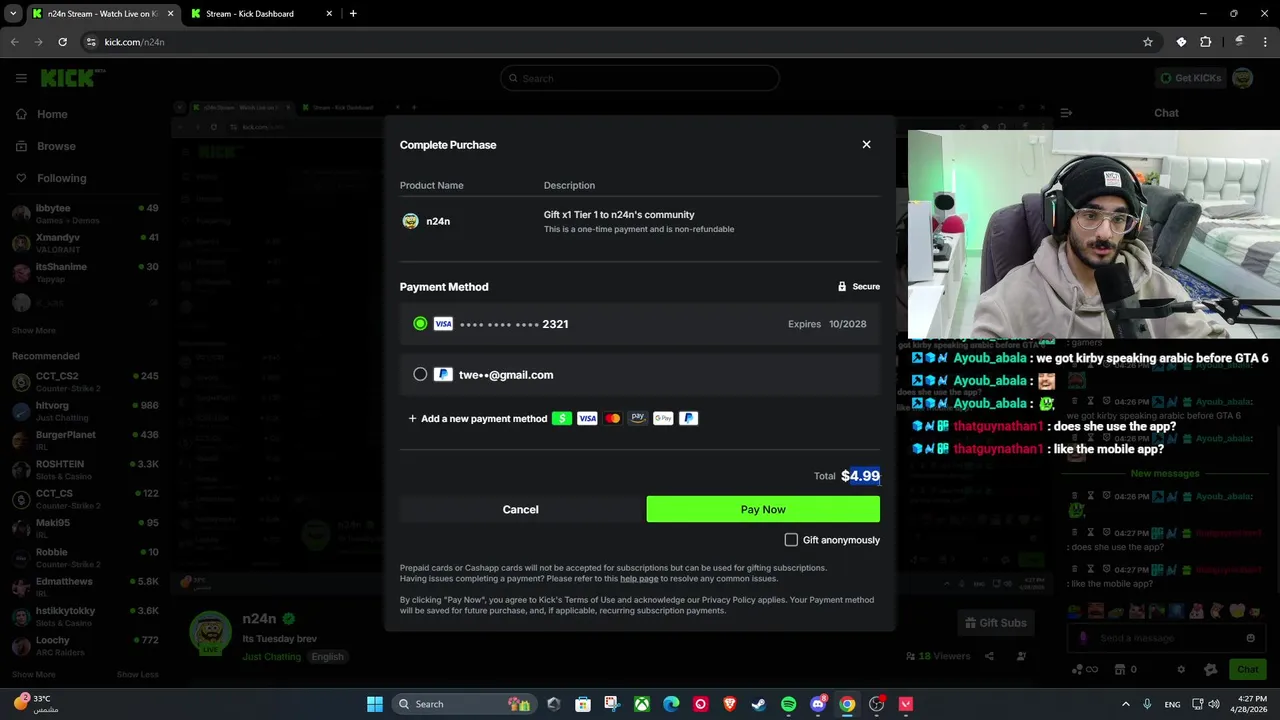This screenshot has width=1280, height=720.
Task: Open the volume and network flyout
Action: pyautogui.click(x=1205, y=704)
